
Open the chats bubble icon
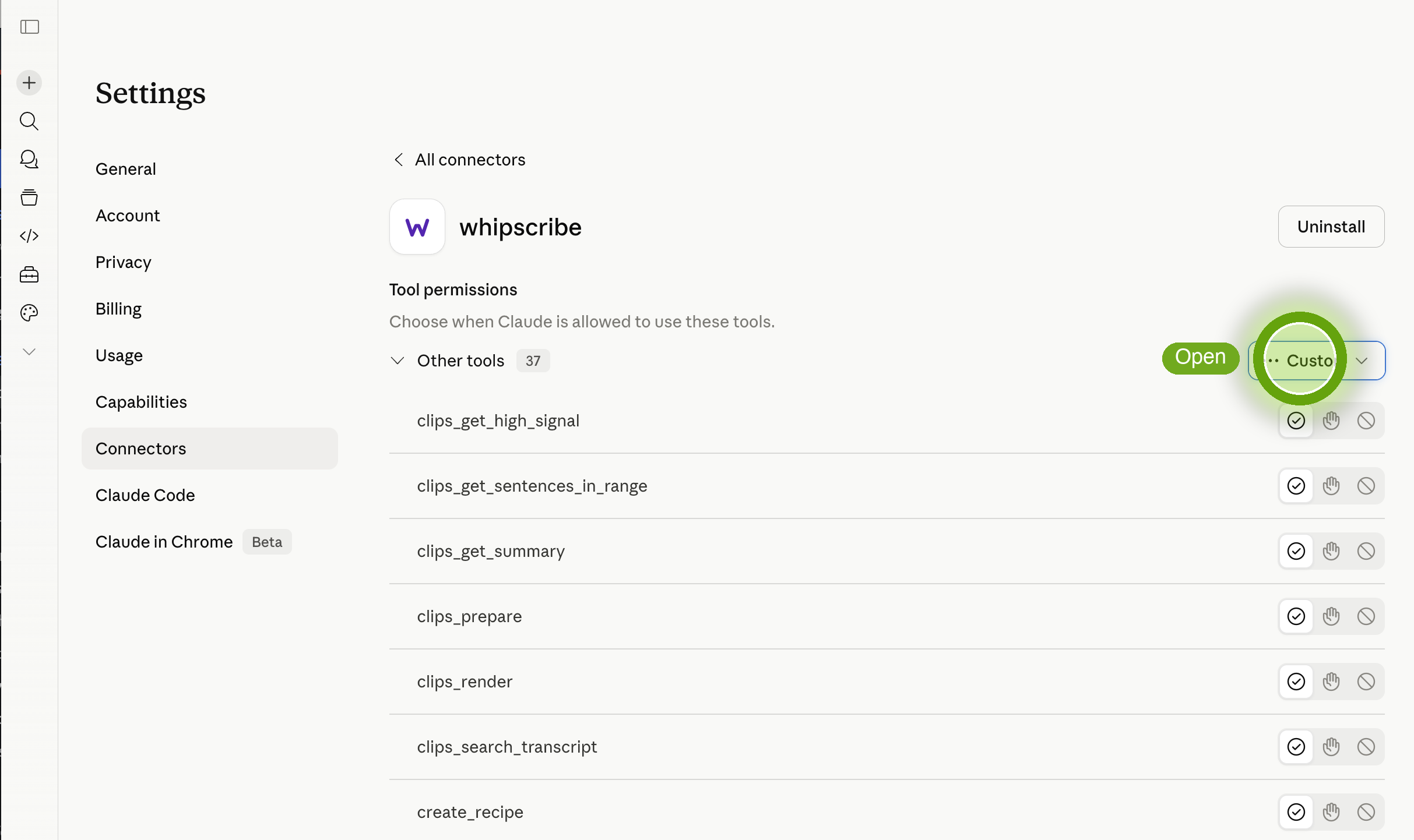(29, 160)
